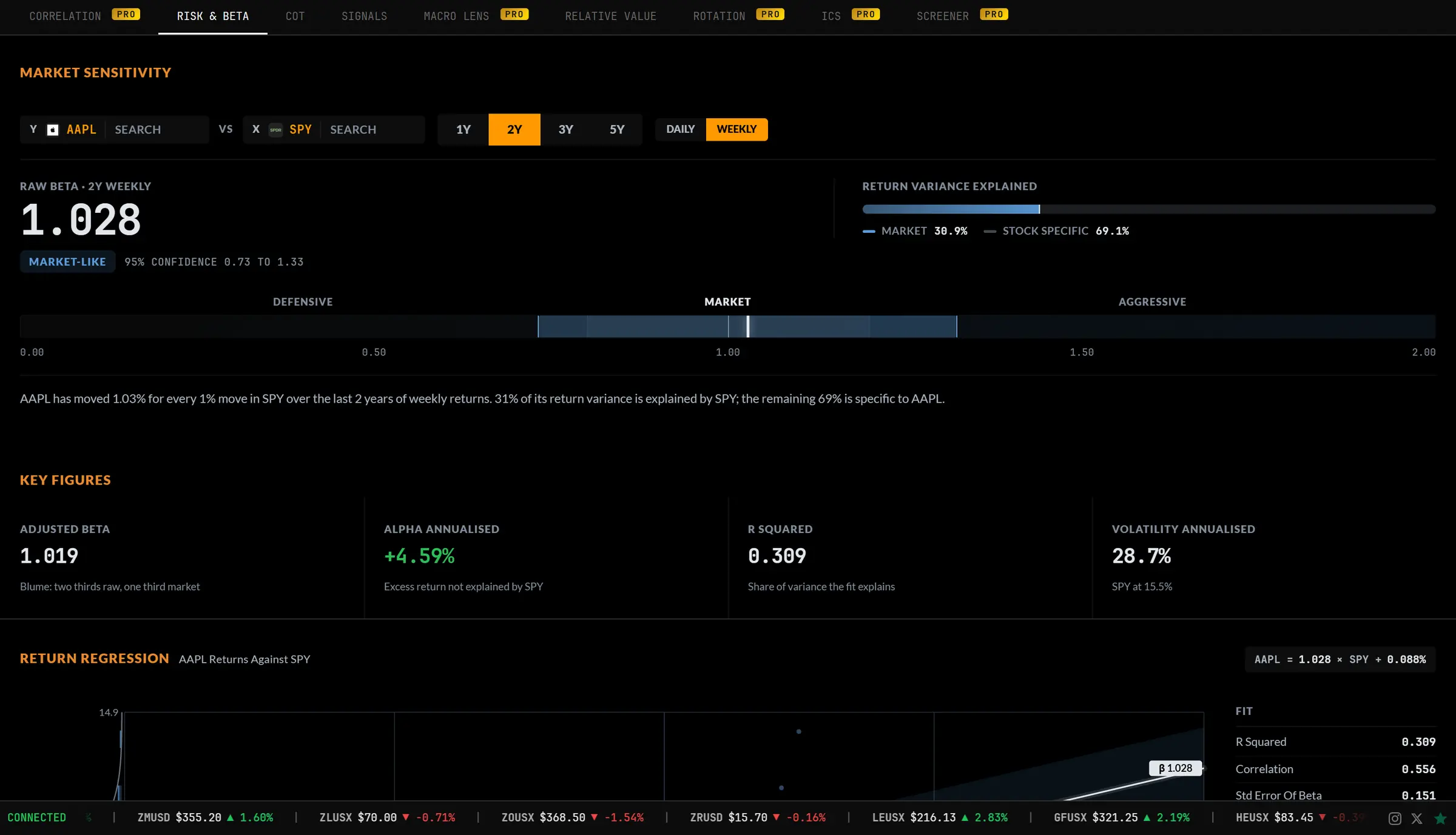Switch to the Relative Value tab

tap(610, 16)
